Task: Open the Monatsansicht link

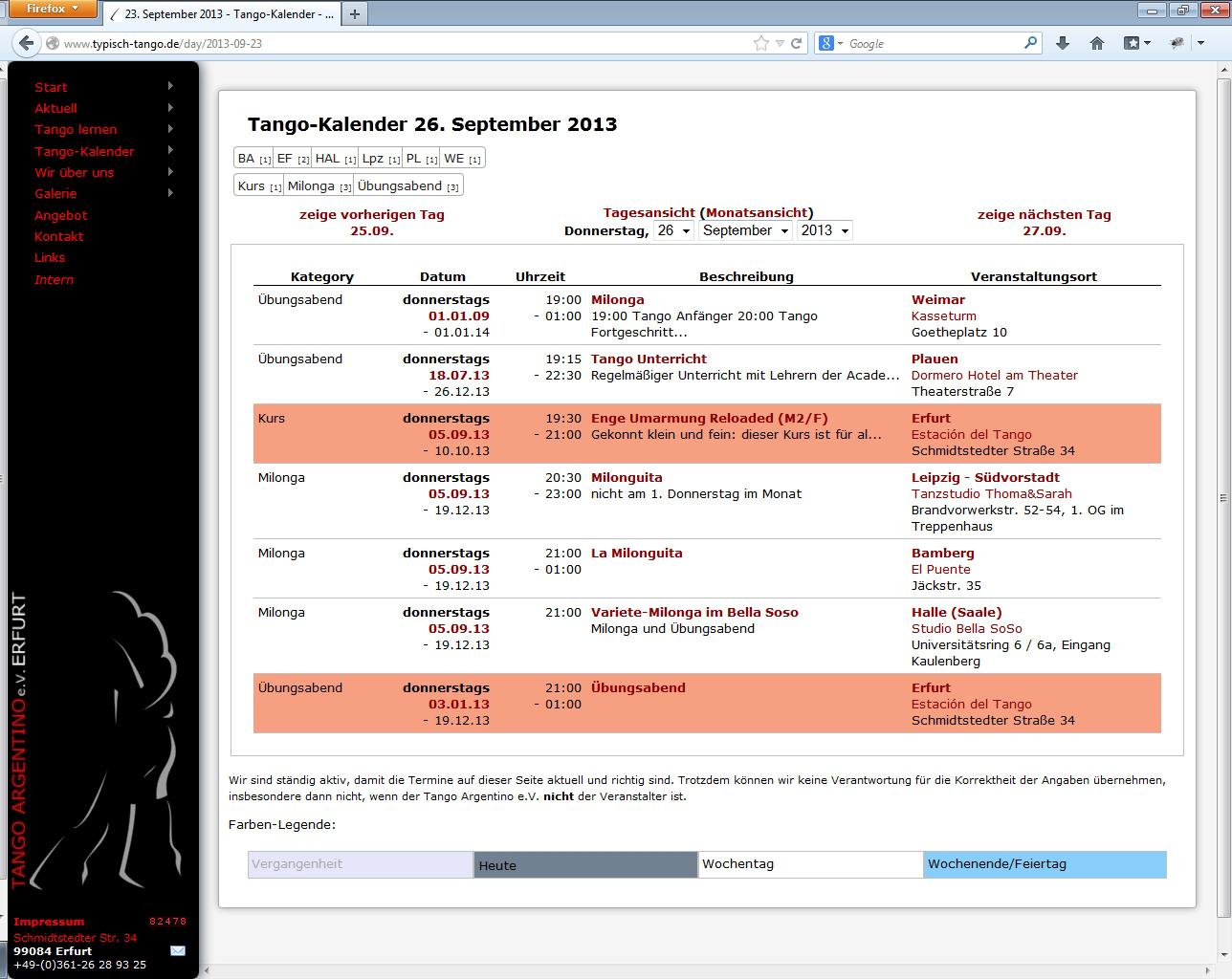Action: 757,212
